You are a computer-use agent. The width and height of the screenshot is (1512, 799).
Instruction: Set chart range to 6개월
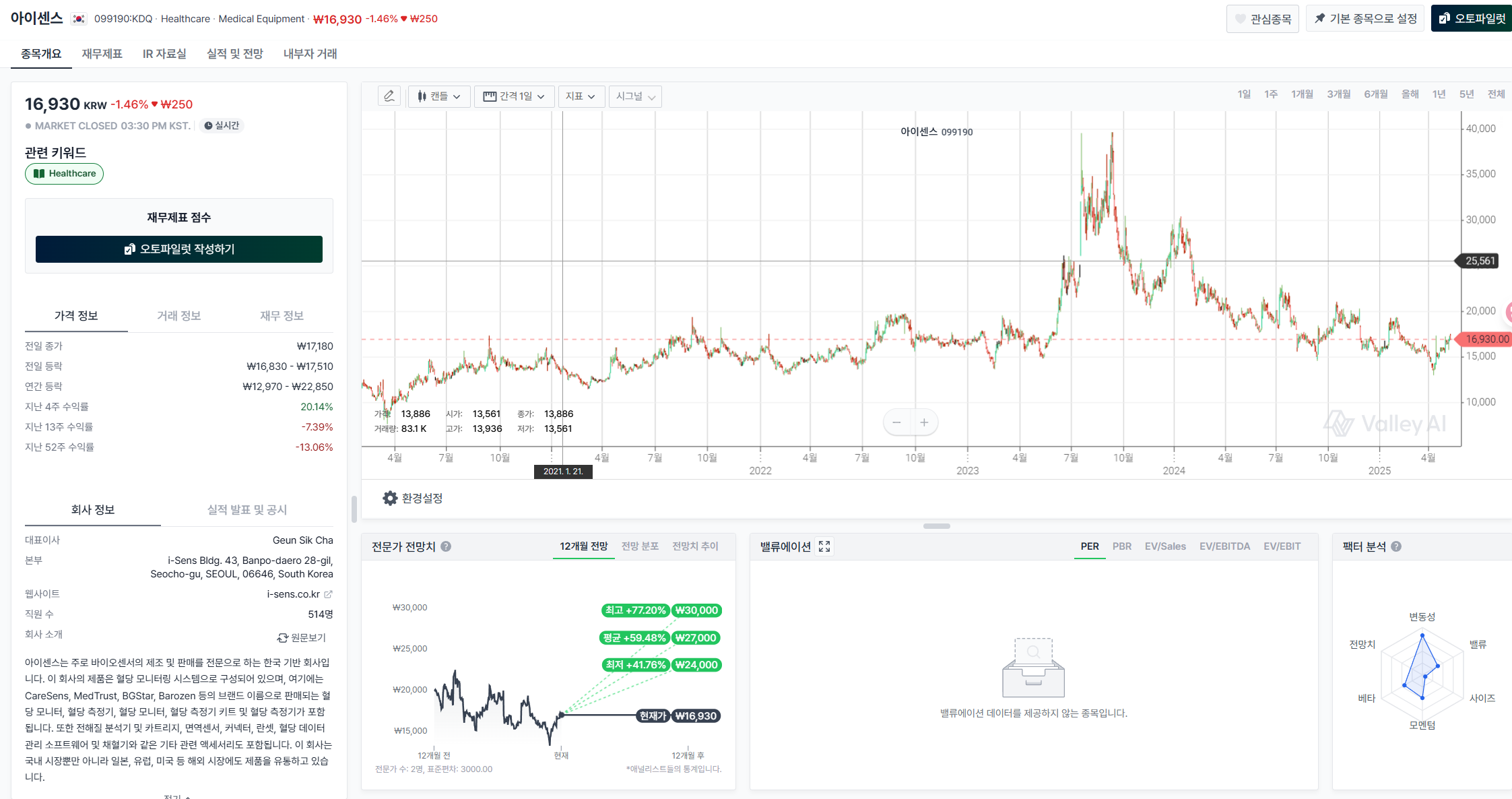click(1376, 94)
